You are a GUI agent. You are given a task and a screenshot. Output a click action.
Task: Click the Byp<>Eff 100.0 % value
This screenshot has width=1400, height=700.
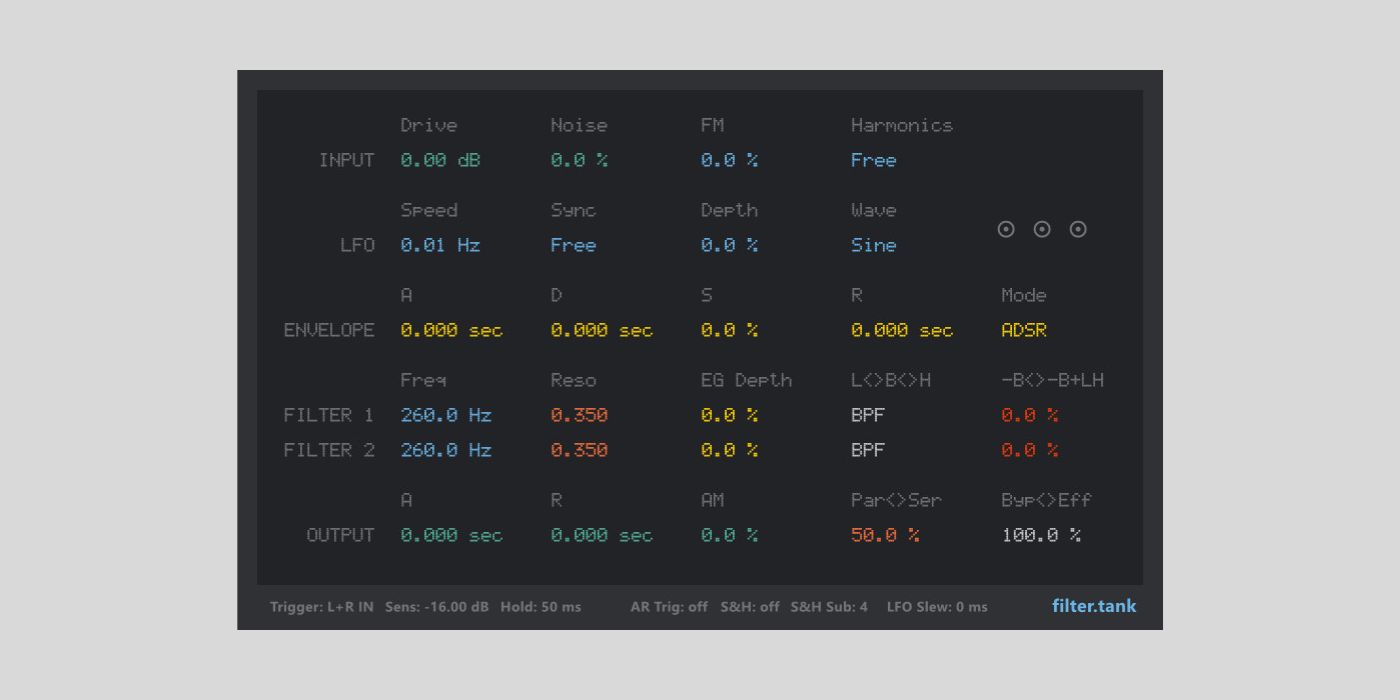pos(1041,535)
